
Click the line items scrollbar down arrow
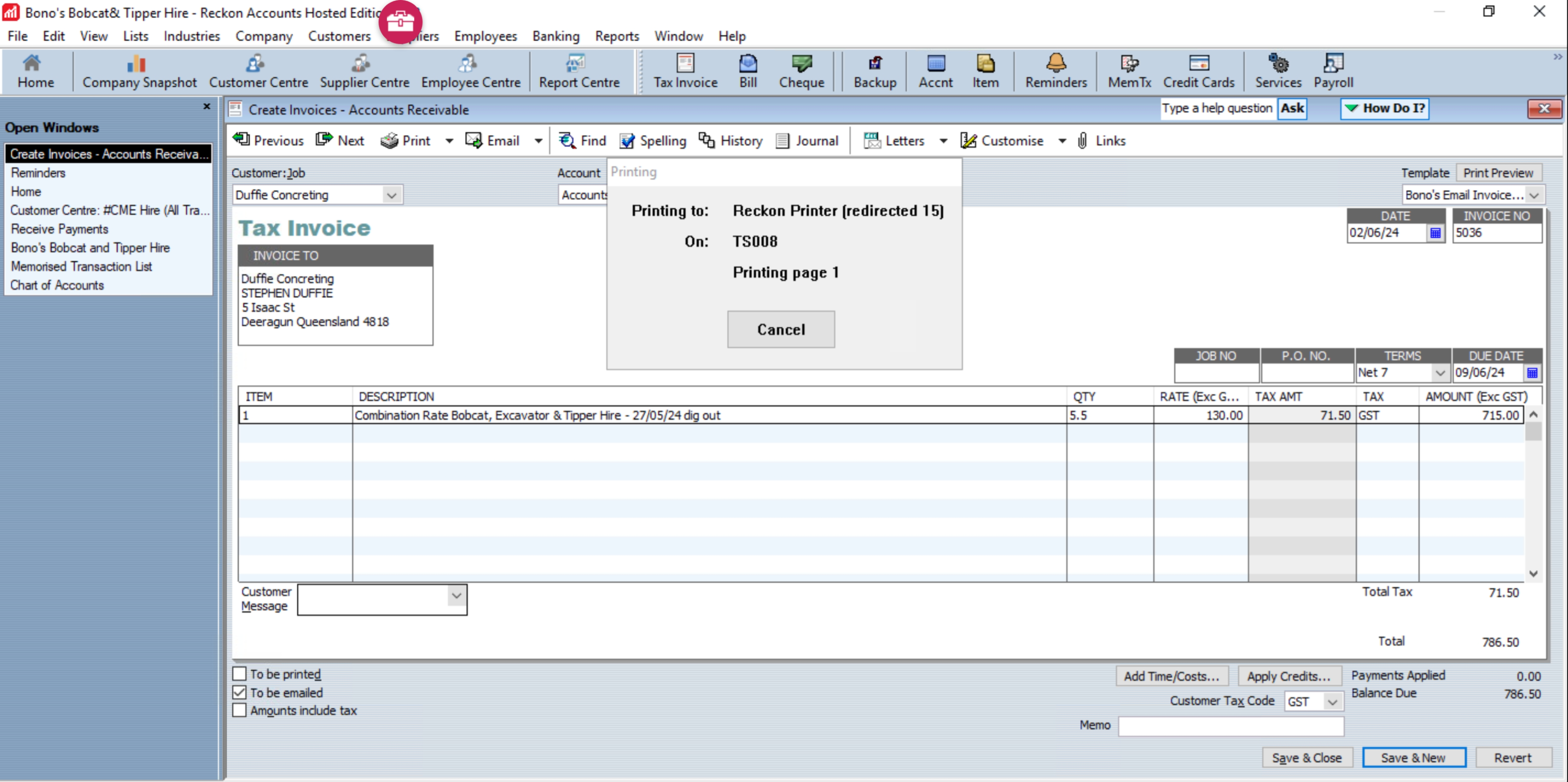(x=1533, y=574)
